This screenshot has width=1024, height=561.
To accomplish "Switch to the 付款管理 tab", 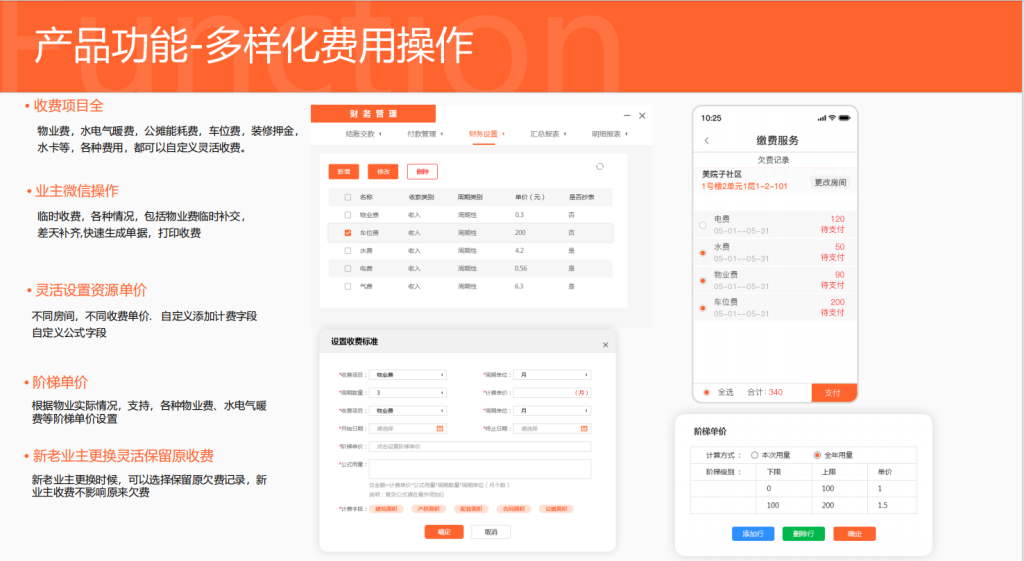I will [x=421, y=134].
